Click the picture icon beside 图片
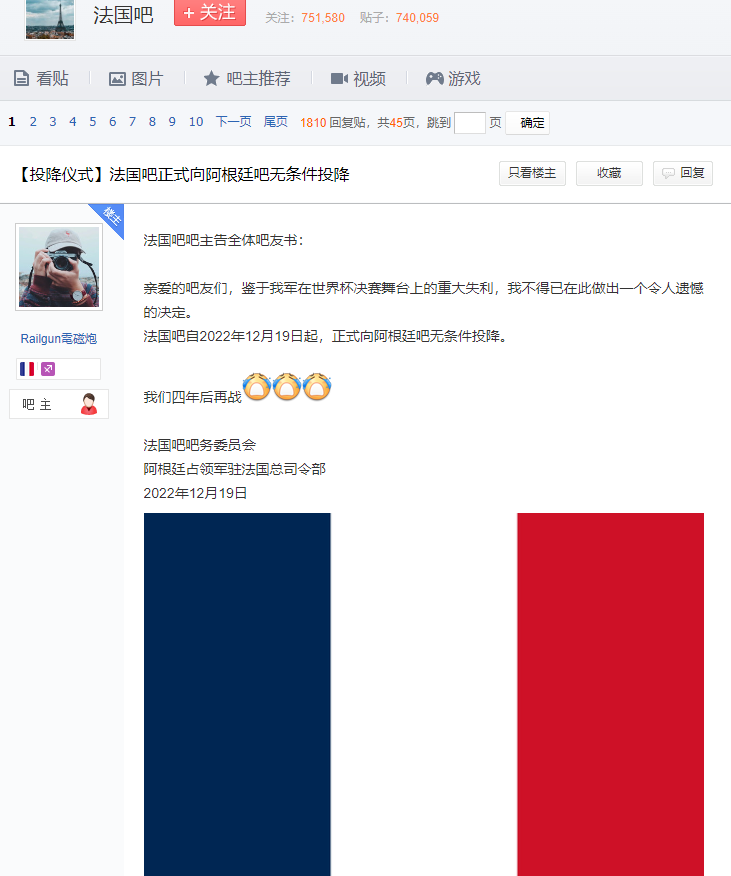Screen dimensions: 731x876 tap(117, 79)
